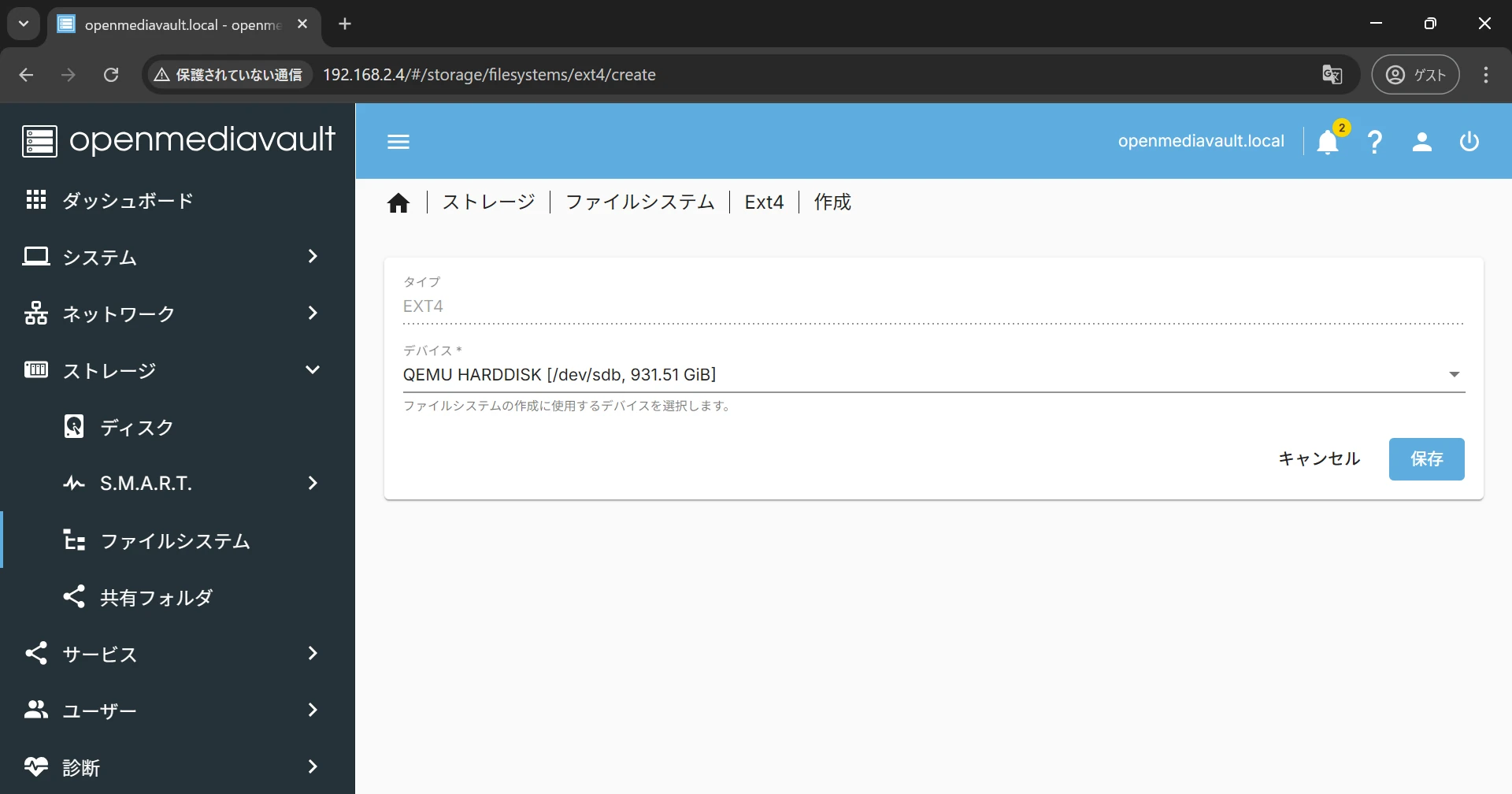1512x794 pixels.
Task: Open the ファイルシステム sidebar page
Action: click(x=177, y=540)
